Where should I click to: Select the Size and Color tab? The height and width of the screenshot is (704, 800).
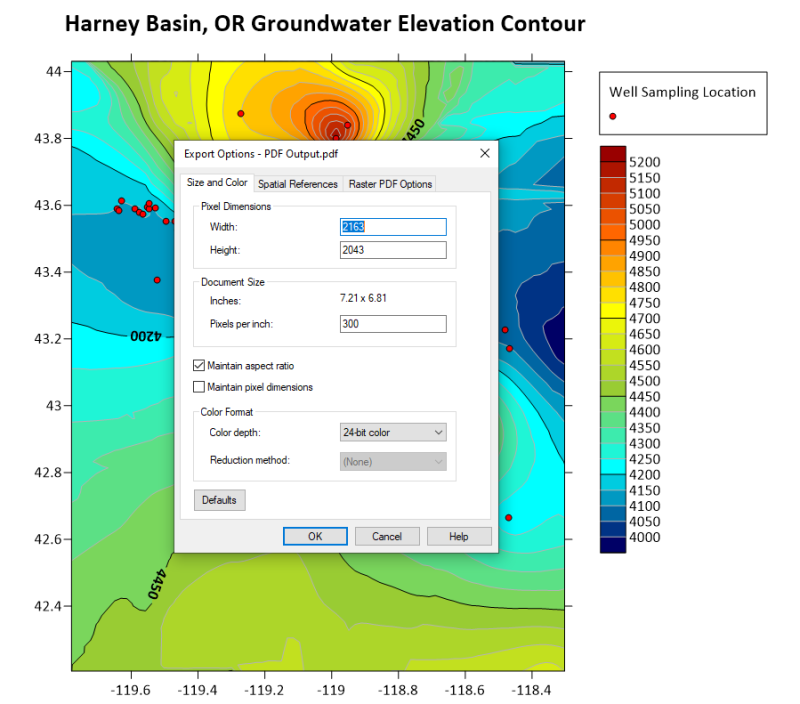point(216,183)
